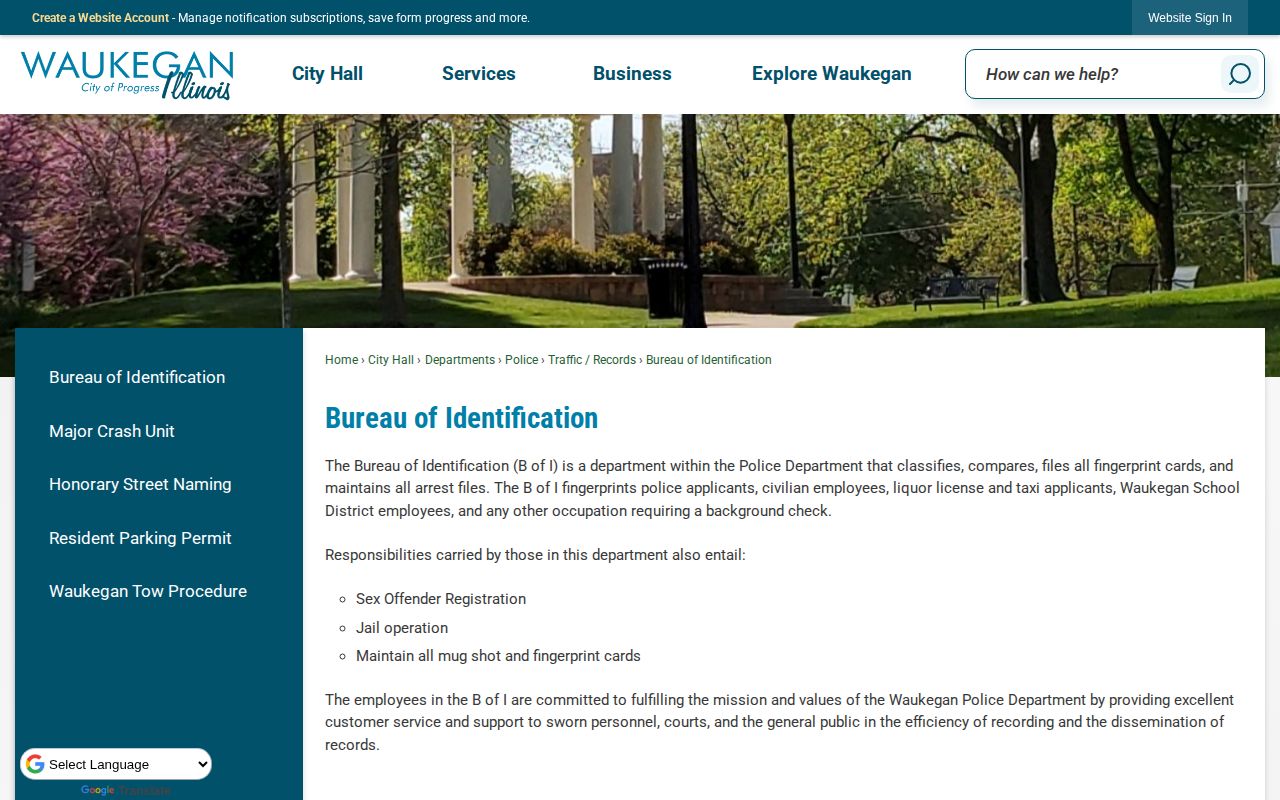Click the Bureau of Identification page heading

(461, 418)
